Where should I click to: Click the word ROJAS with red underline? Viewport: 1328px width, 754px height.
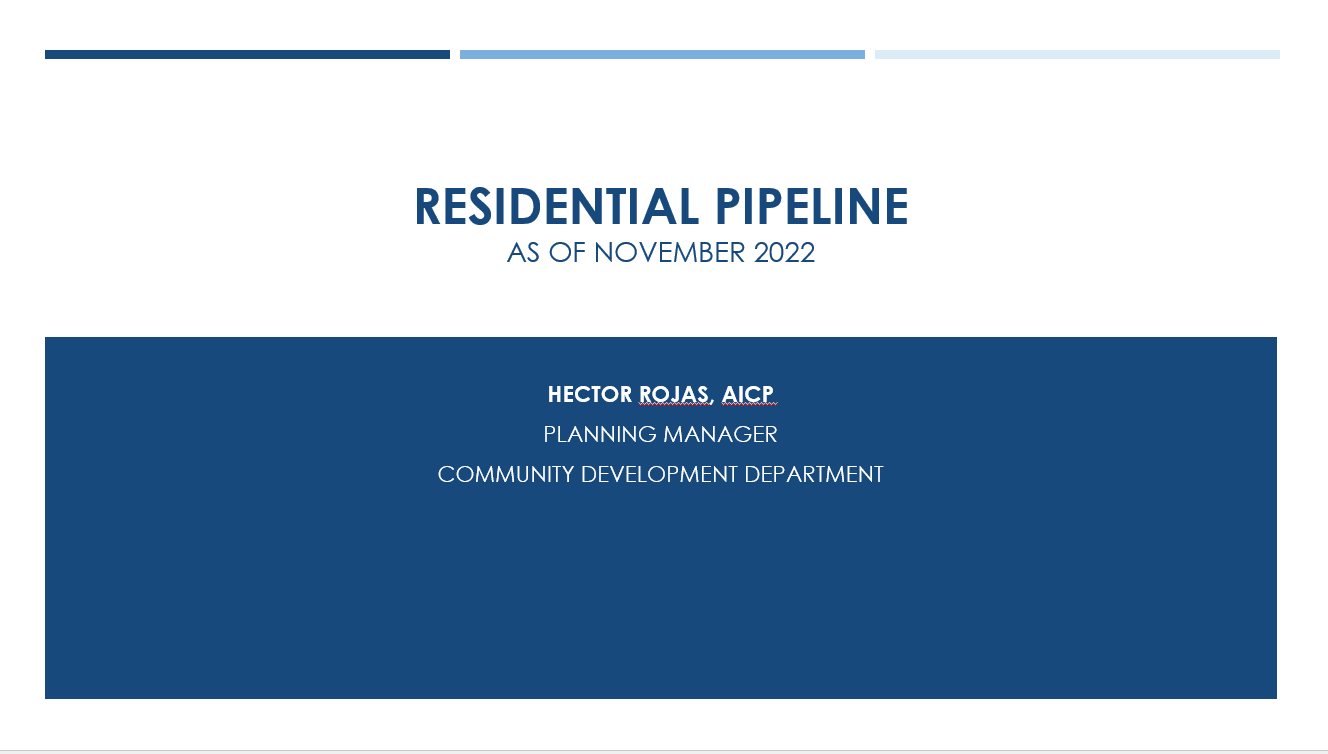[672, 394]
